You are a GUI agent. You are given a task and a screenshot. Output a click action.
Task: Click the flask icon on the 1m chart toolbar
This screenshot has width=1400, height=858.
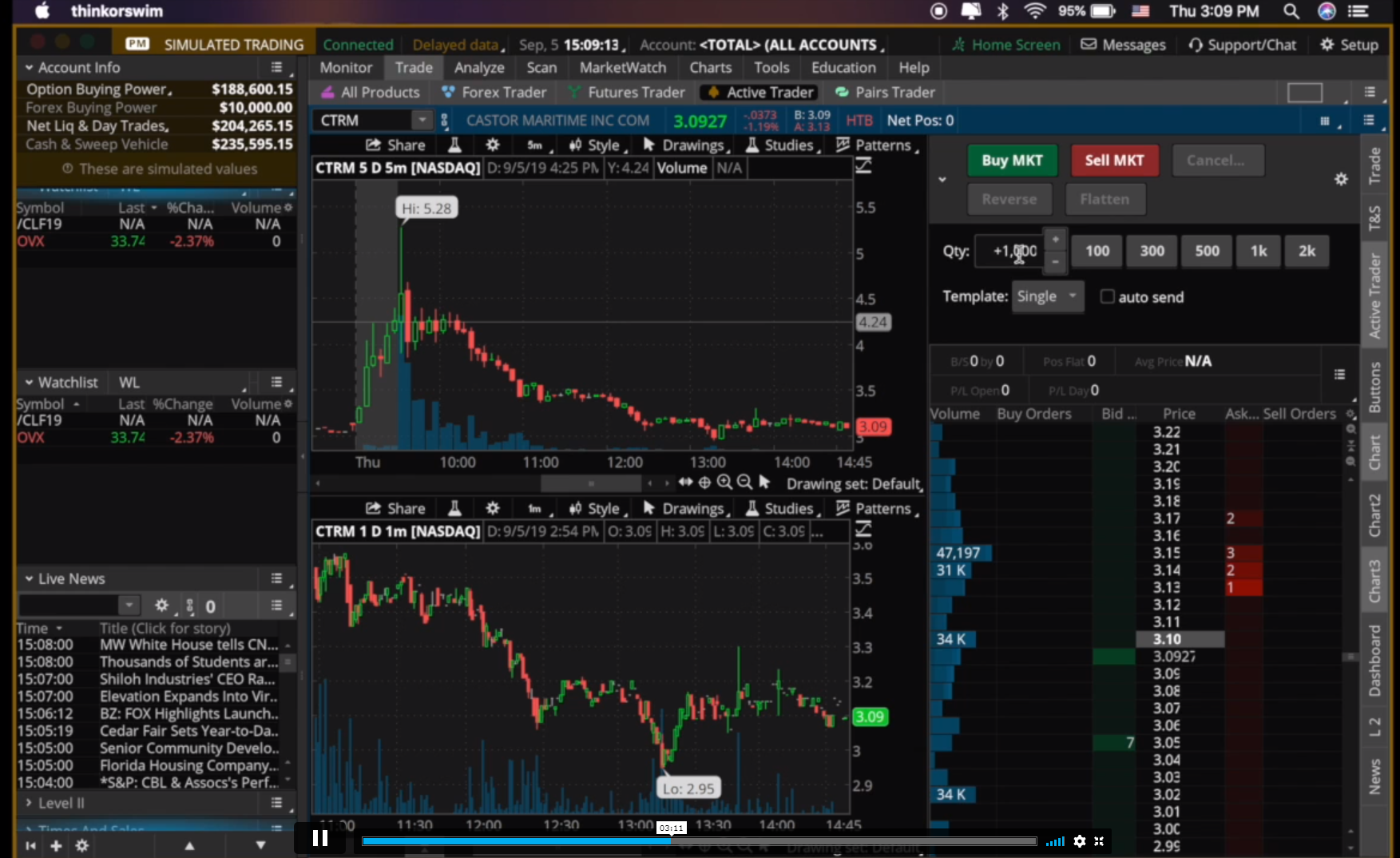[x=454, y=509]
